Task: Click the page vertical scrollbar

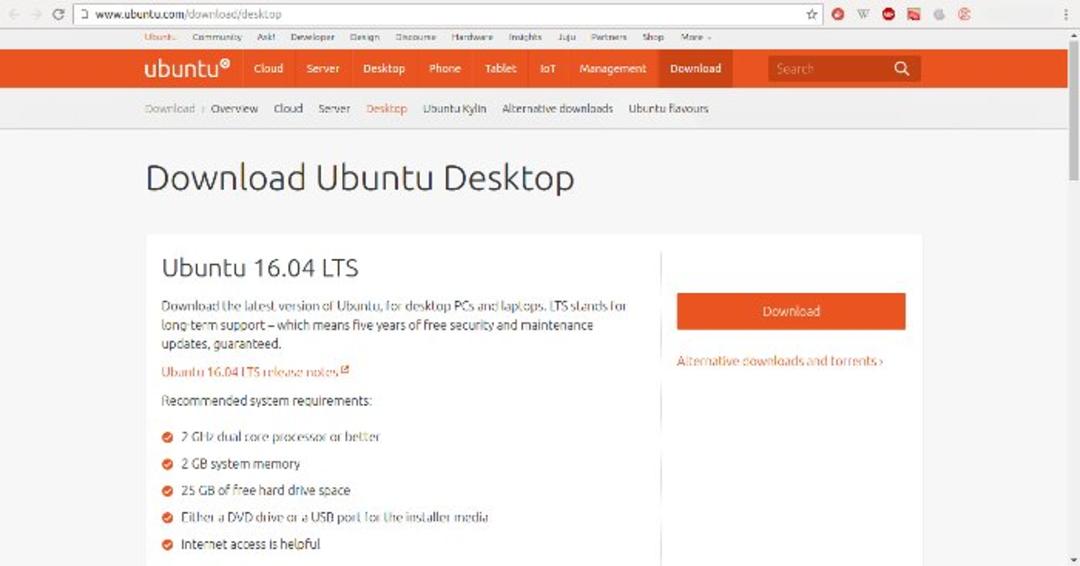Action: click(1074, 110)
